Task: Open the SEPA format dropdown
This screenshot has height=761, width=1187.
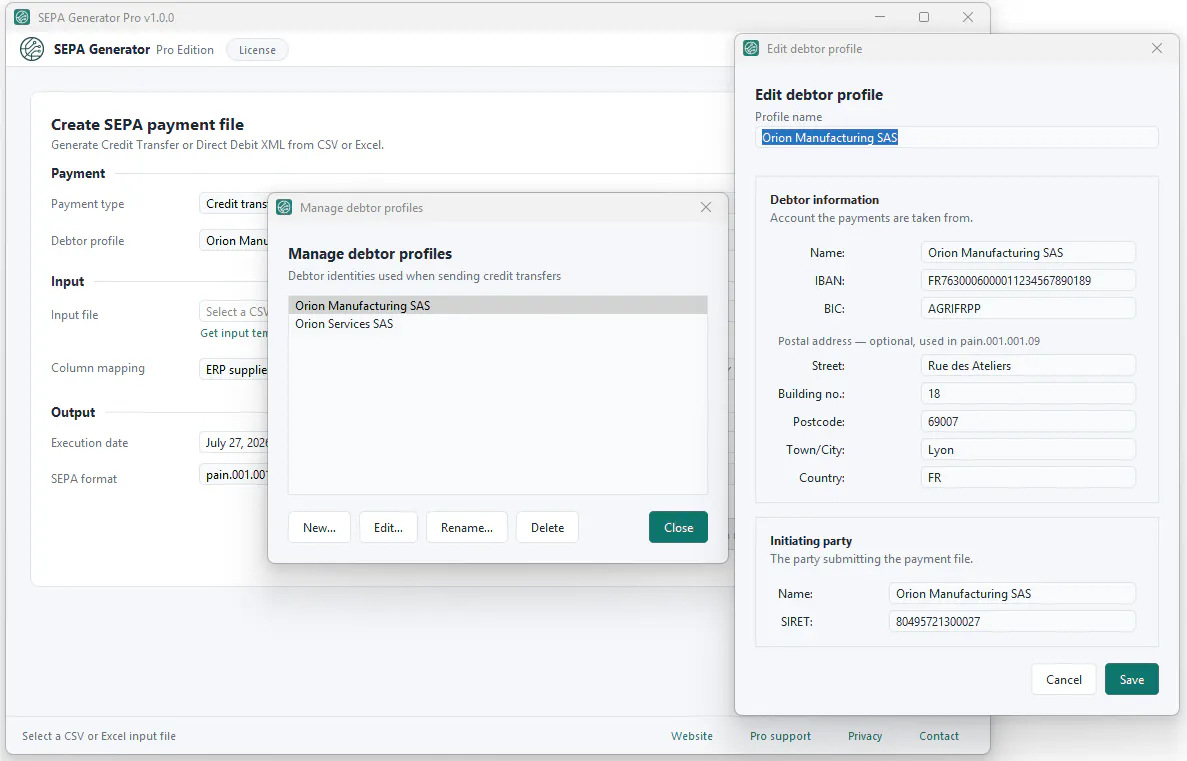Action: pyautogui.click(x=234, y=475)
